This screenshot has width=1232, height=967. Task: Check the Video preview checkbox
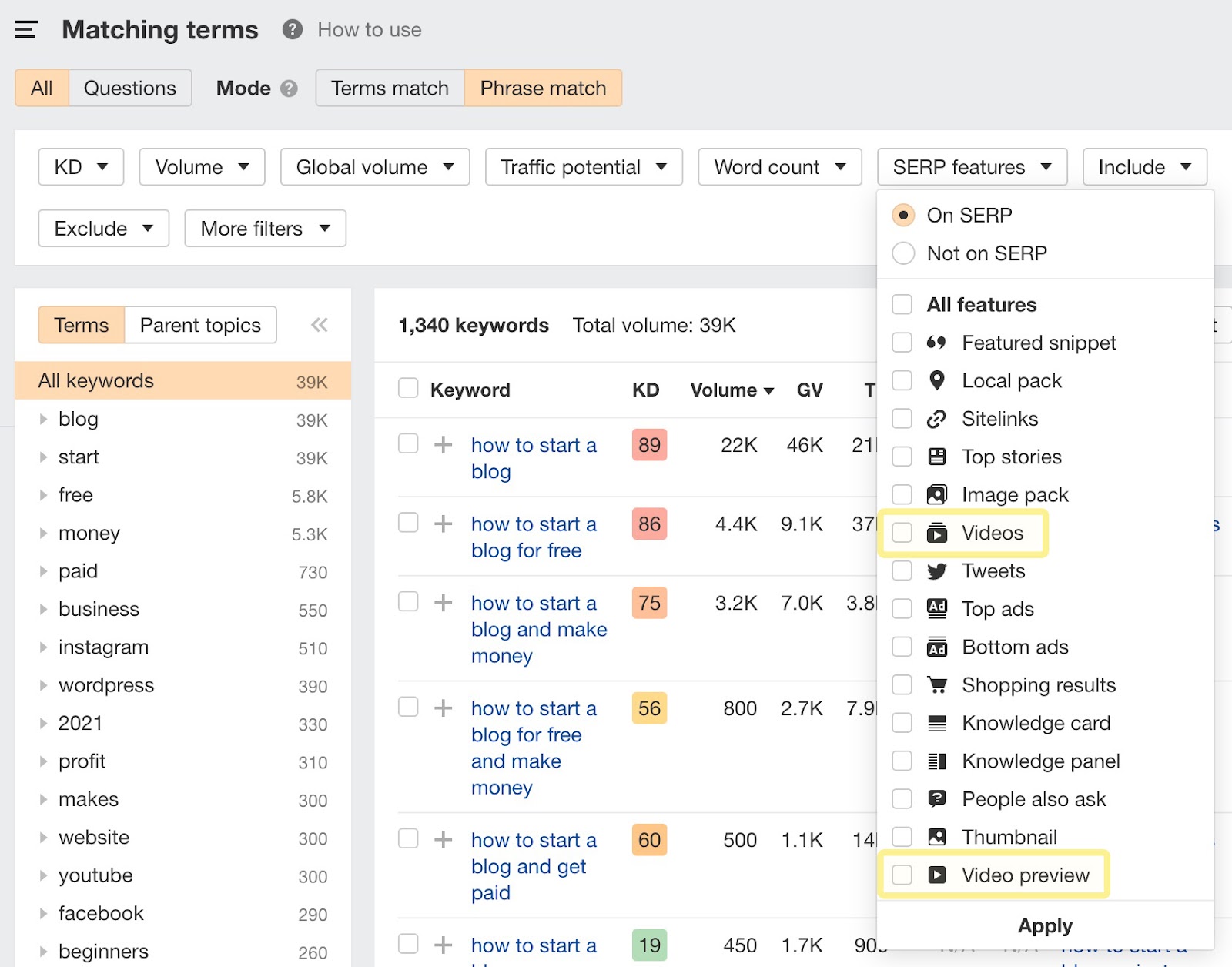click(901, 875)
